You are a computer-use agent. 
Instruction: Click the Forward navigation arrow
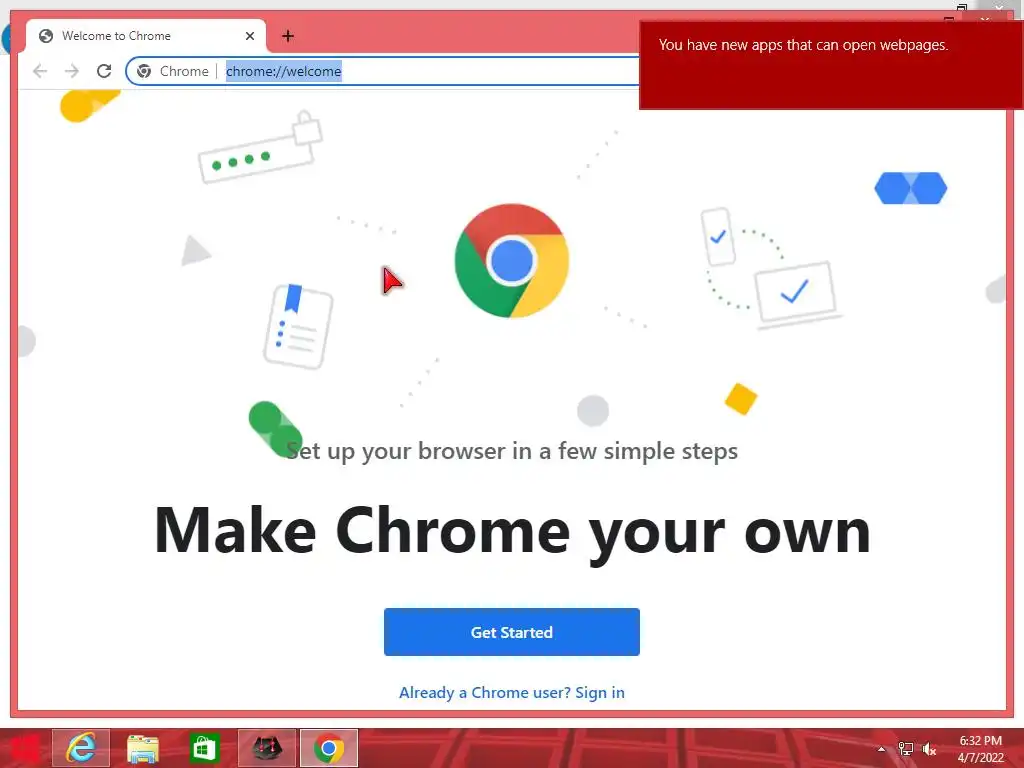(x=72, y=71)
